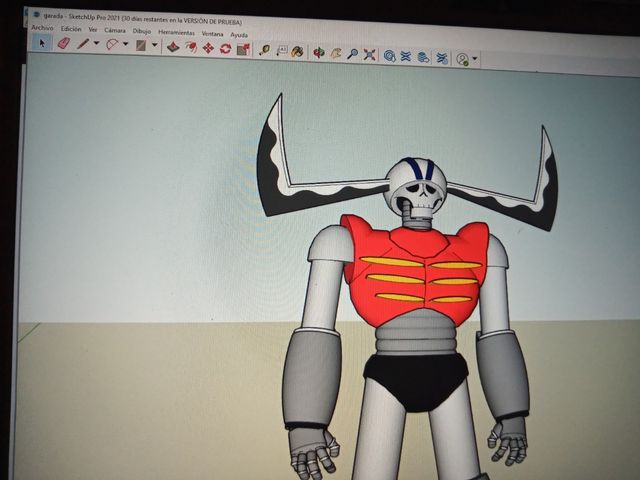This screenshot has height=480, width=640.
Task: Open the Extension Warehouse icon
Action: tap(405, 56)
